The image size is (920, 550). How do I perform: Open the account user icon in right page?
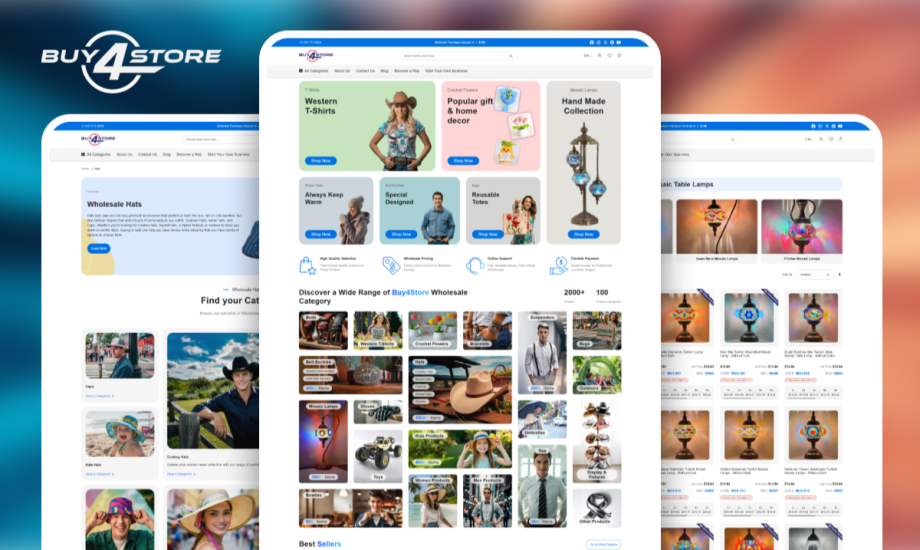821,139
